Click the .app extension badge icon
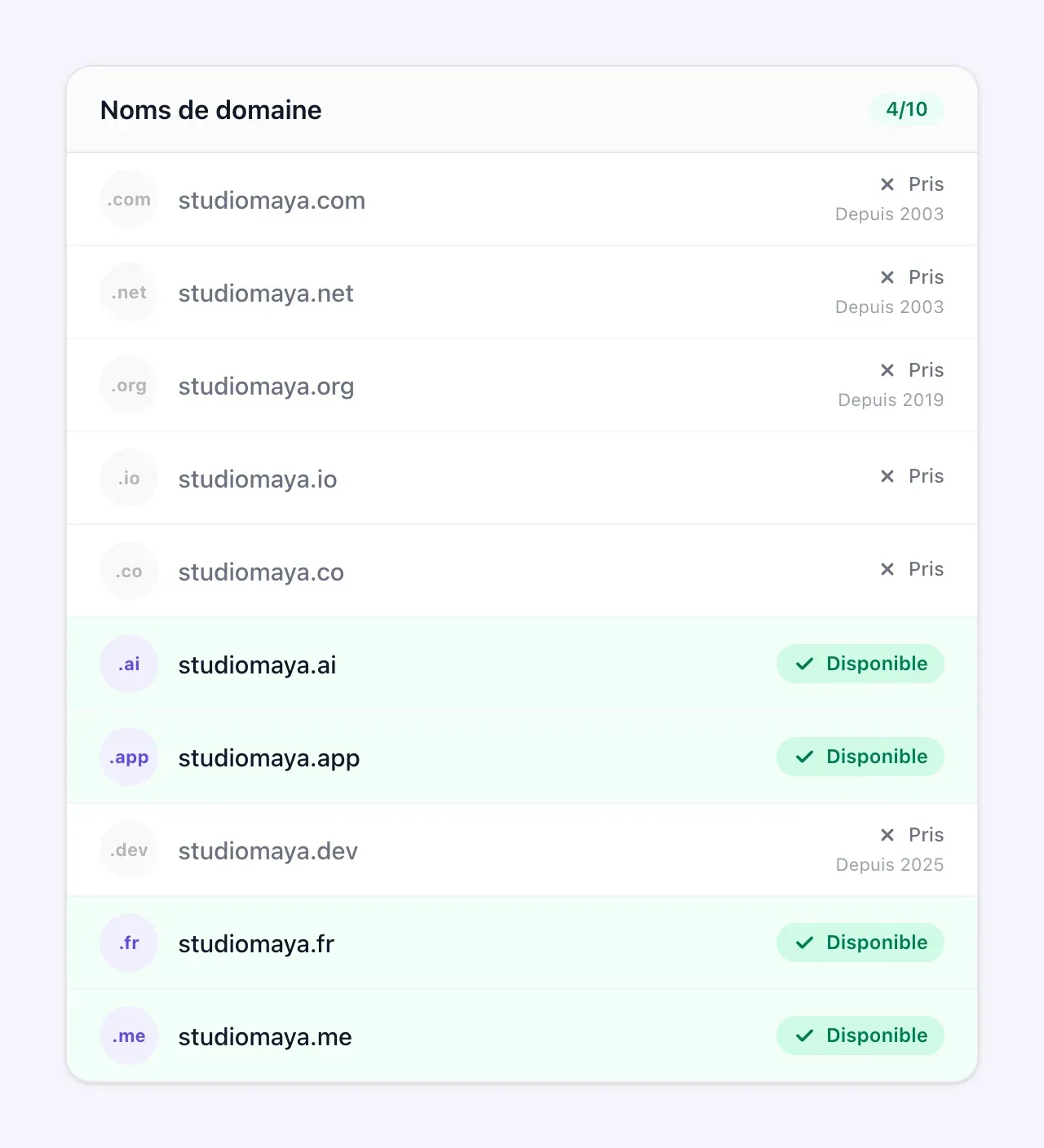The height and width of the screenshot is (1148, 1044). tap(129, 757)
